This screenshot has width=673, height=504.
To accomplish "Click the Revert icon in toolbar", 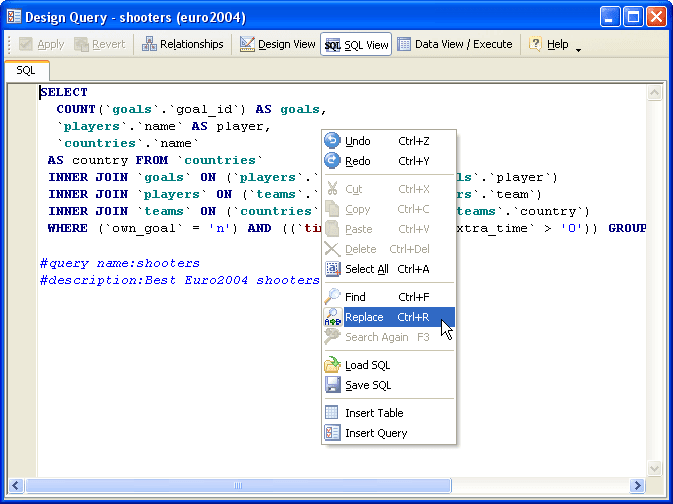I will coord(81,44).
